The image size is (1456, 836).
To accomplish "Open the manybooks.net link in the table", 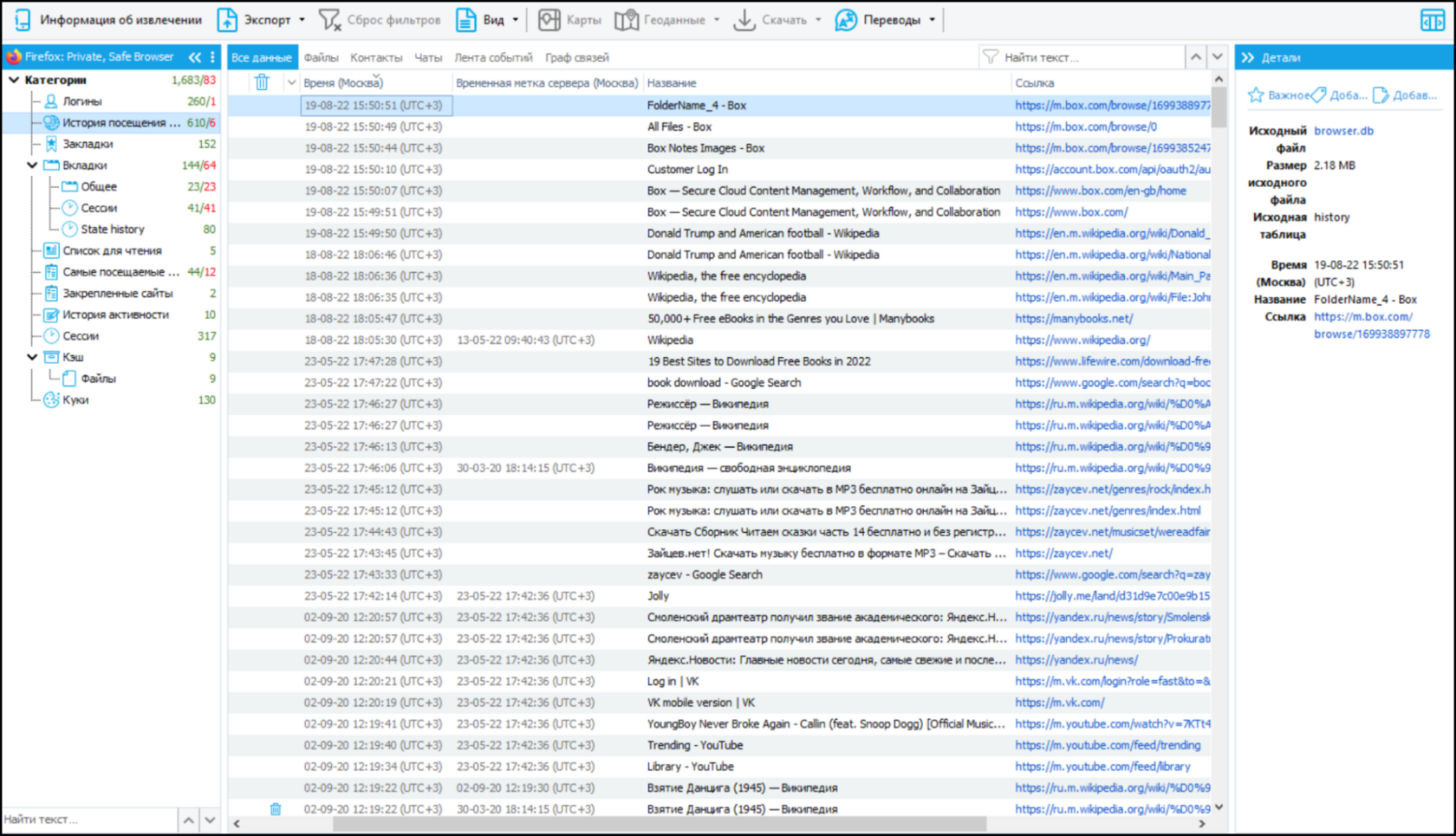I will [x=1074, y=319].
